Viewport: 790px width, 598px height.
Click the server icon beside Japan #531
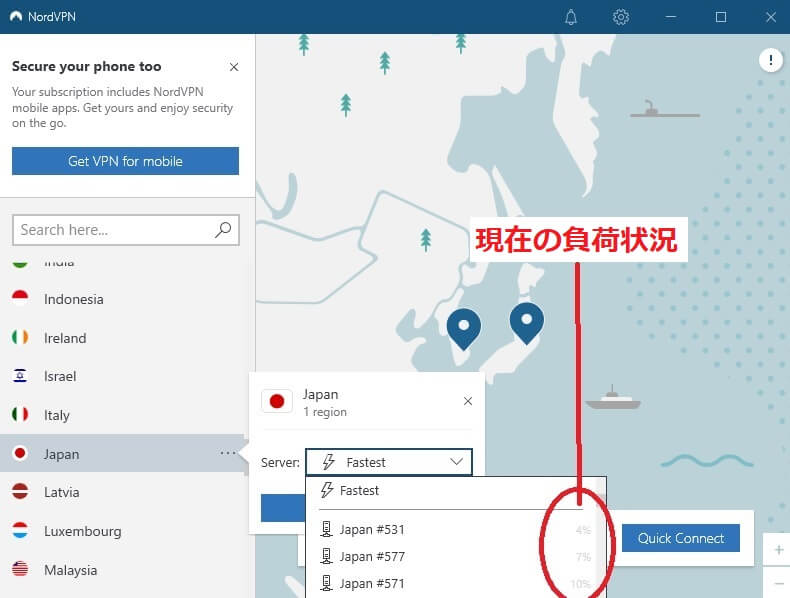click(x=326, y=529)
